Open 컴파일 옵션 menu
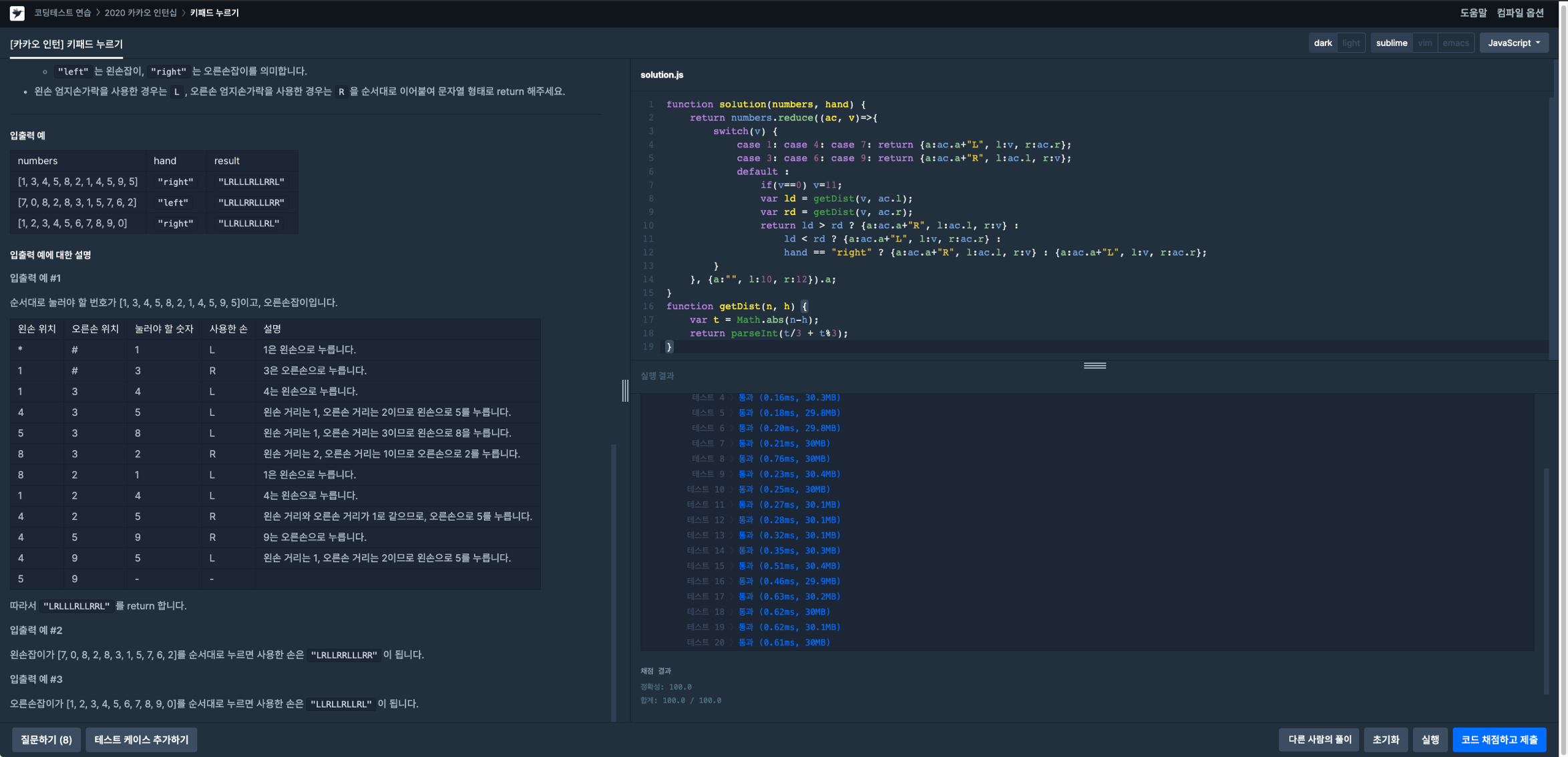 tap(1520, 13)
